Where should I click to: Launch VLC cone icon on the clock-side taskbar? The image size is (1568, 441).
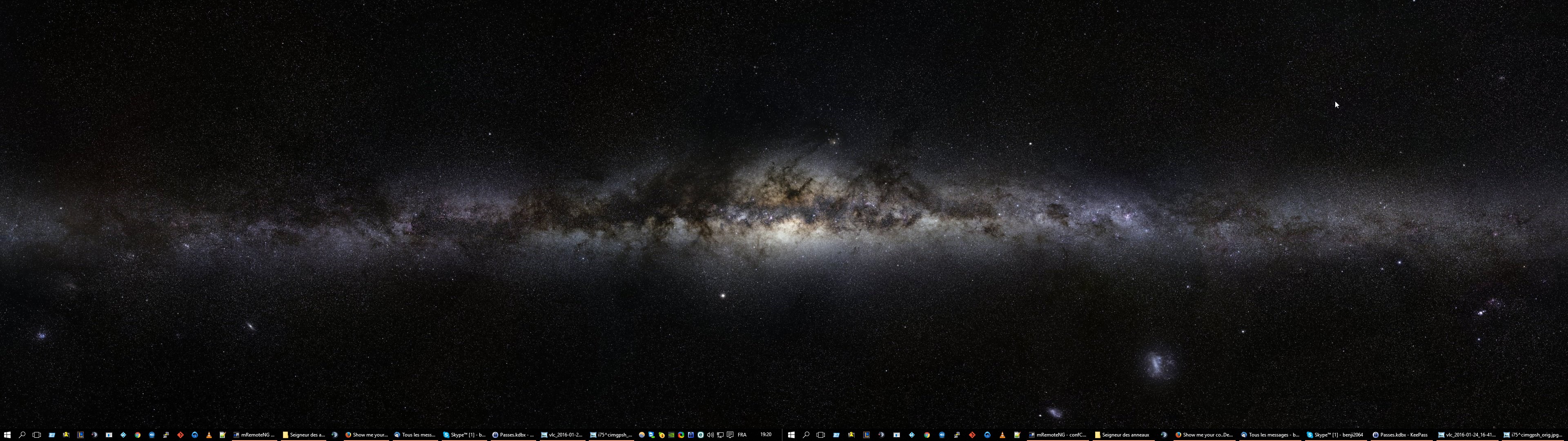point(209,435)
